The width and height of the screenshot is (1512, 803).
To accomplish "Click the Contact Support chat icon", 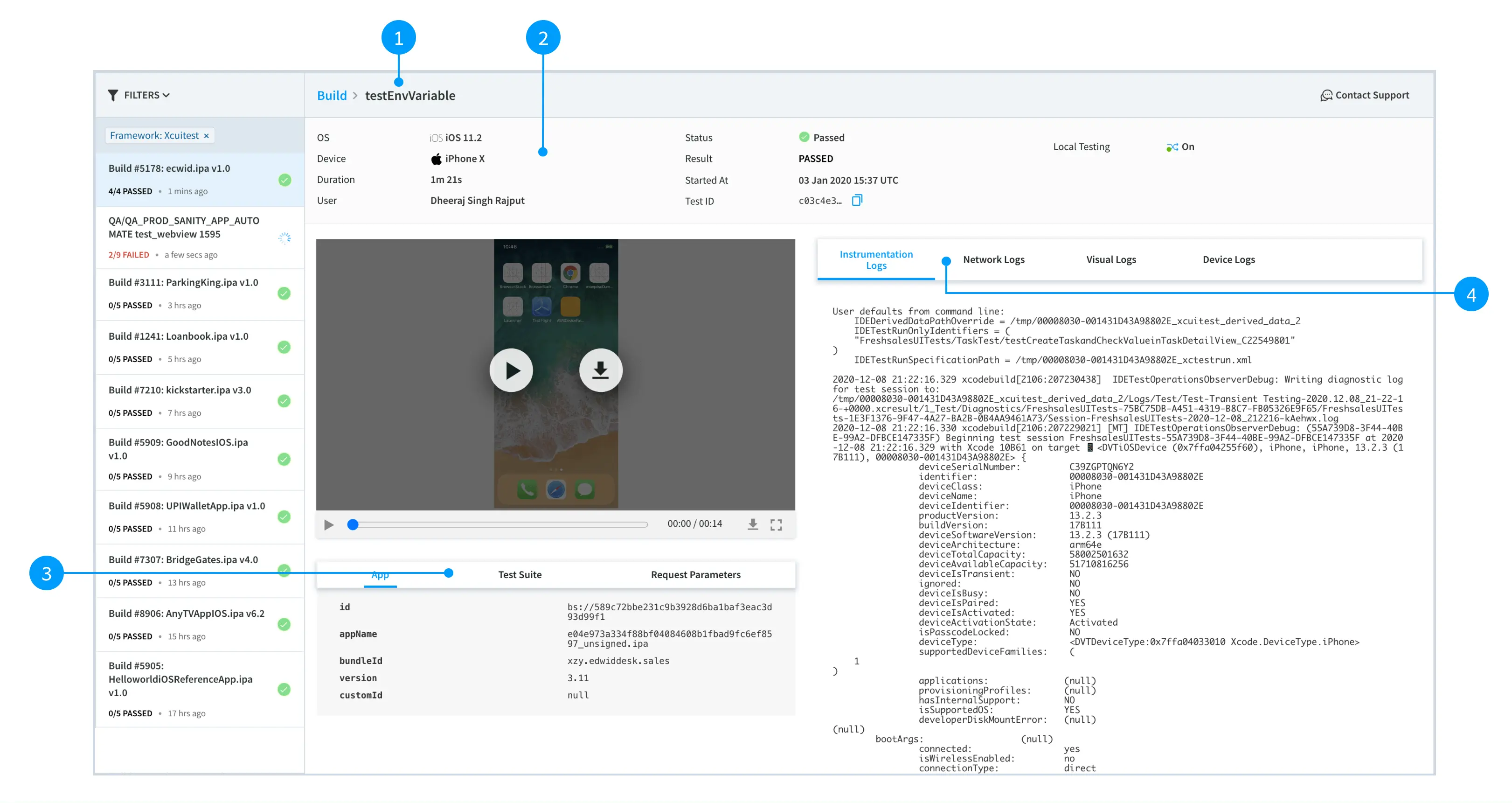I will [x=1326, y=95].
